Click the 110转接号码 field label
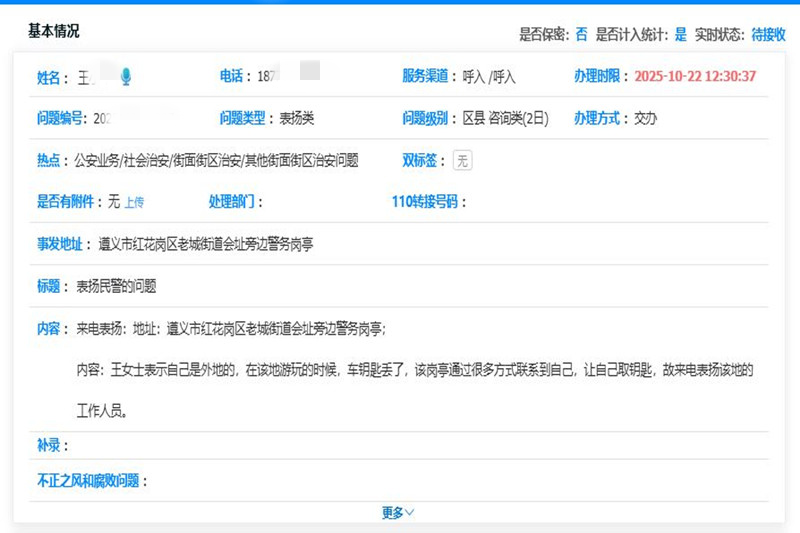800x533 pixels. click(425, 202)
